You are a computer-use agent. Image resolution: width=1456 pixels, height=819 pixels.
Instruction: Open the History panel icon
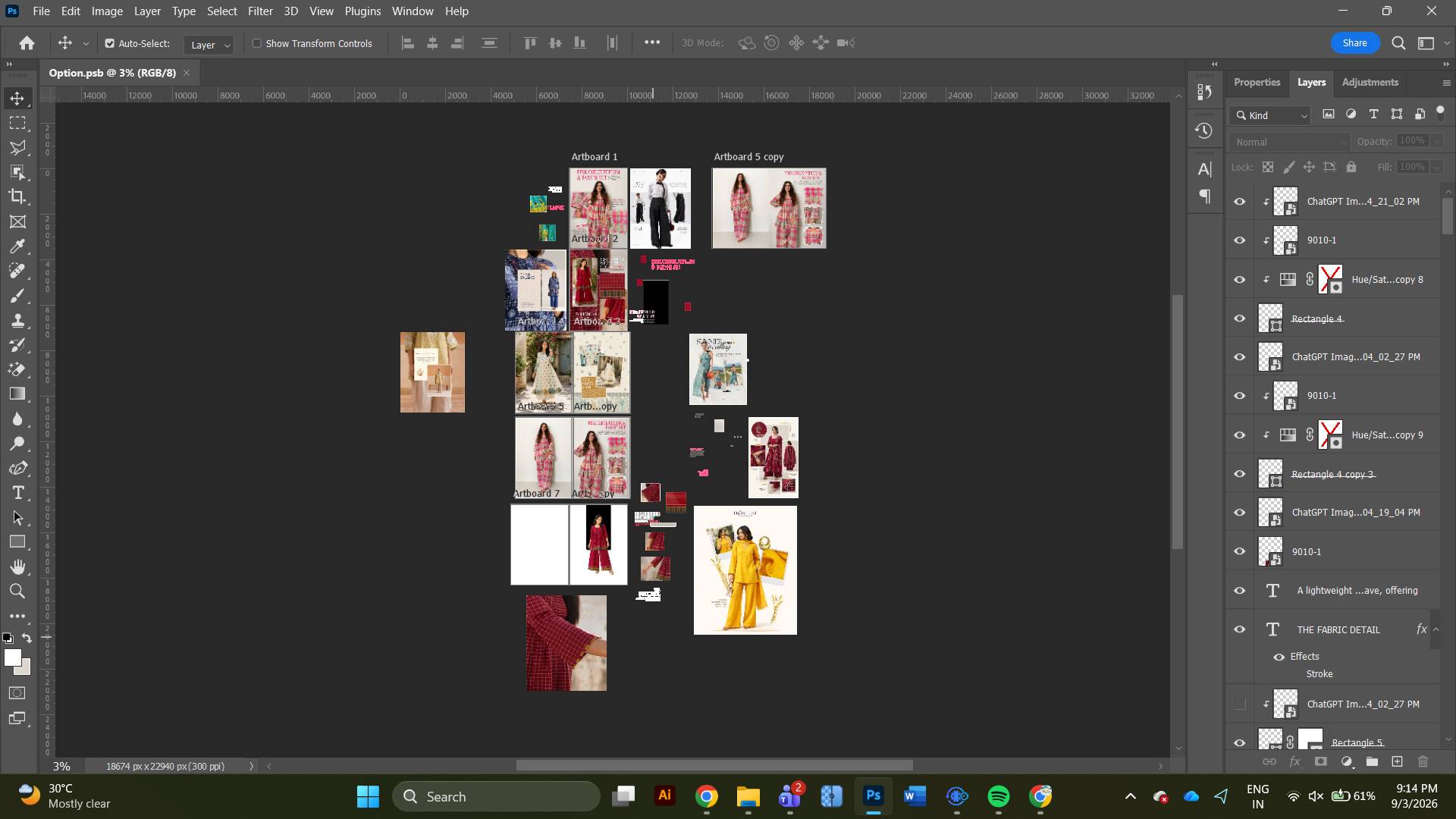(x=1203, y=131)
